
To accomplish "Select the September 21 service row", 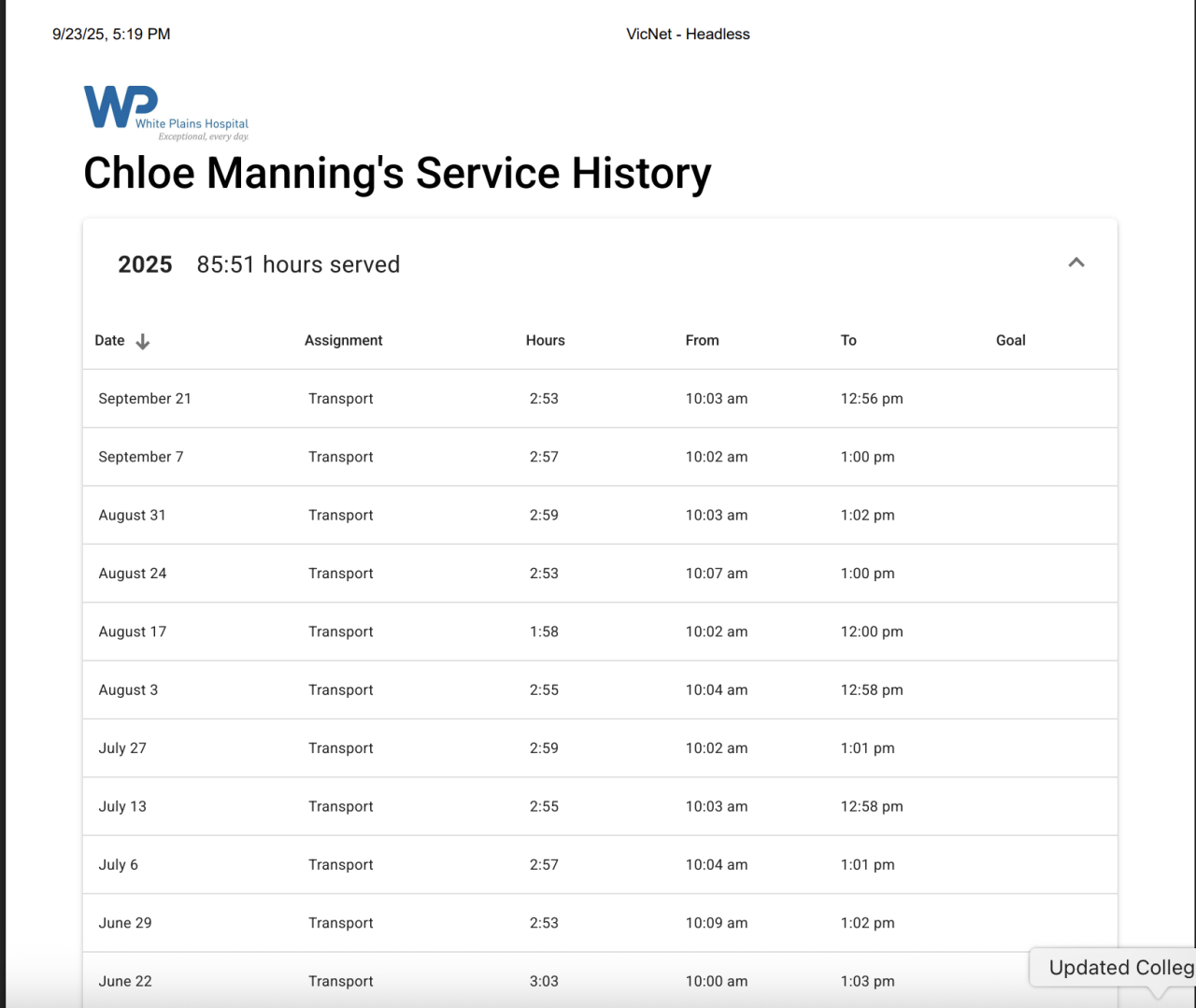I will point(598,399).
